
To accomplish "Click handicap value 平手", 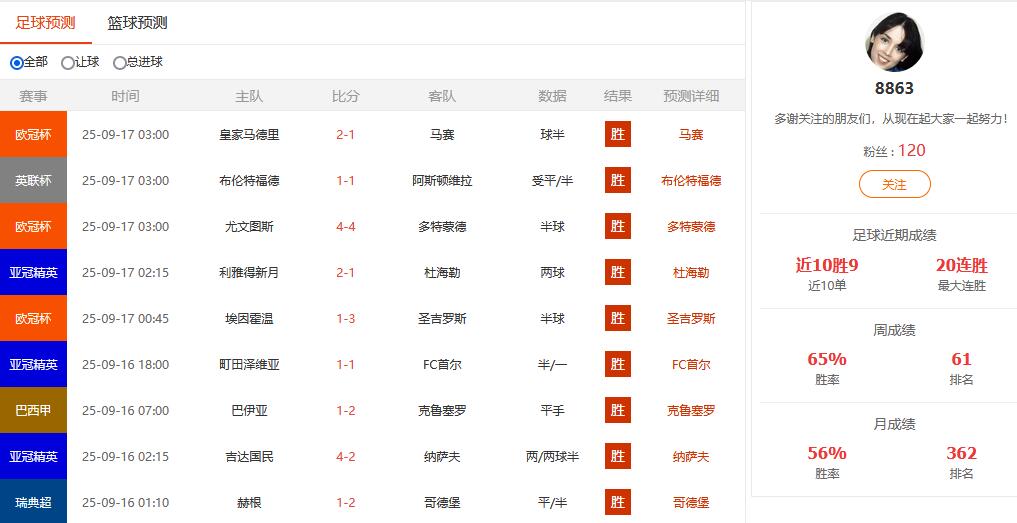I will click(553, 411).
